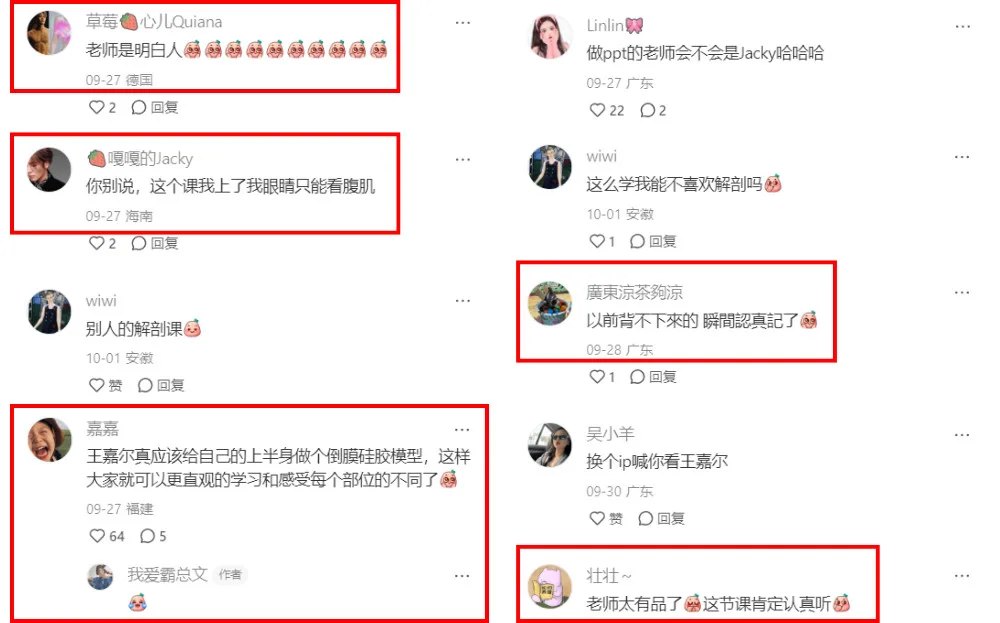This screenshot has height=623, width=1000.
Task: Open more options for 草莓心儿Quiana's comment
Action: point(462,23)
